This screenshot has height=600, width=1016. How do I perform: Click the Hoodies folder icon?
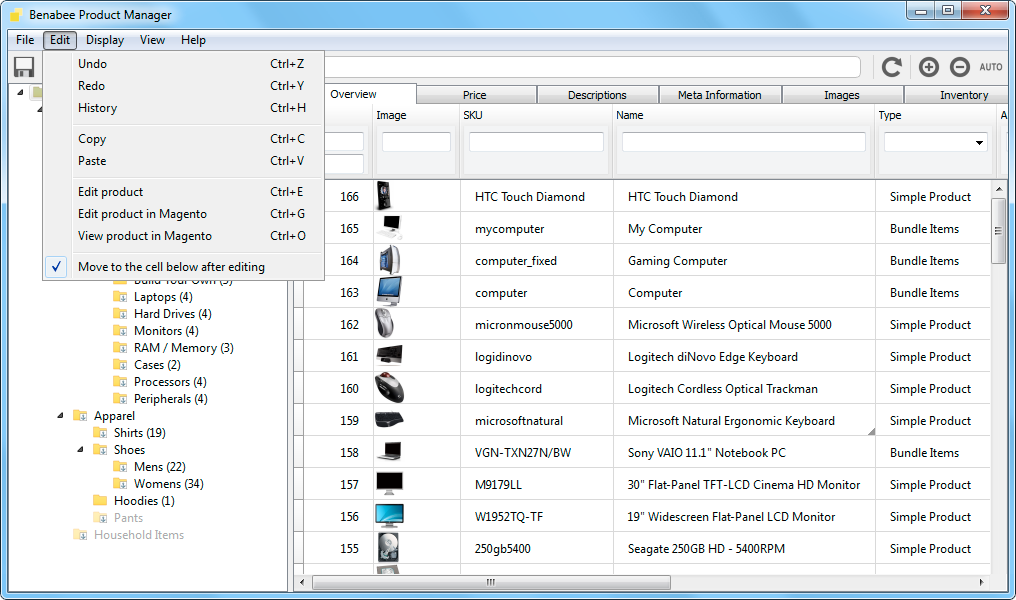100,501
